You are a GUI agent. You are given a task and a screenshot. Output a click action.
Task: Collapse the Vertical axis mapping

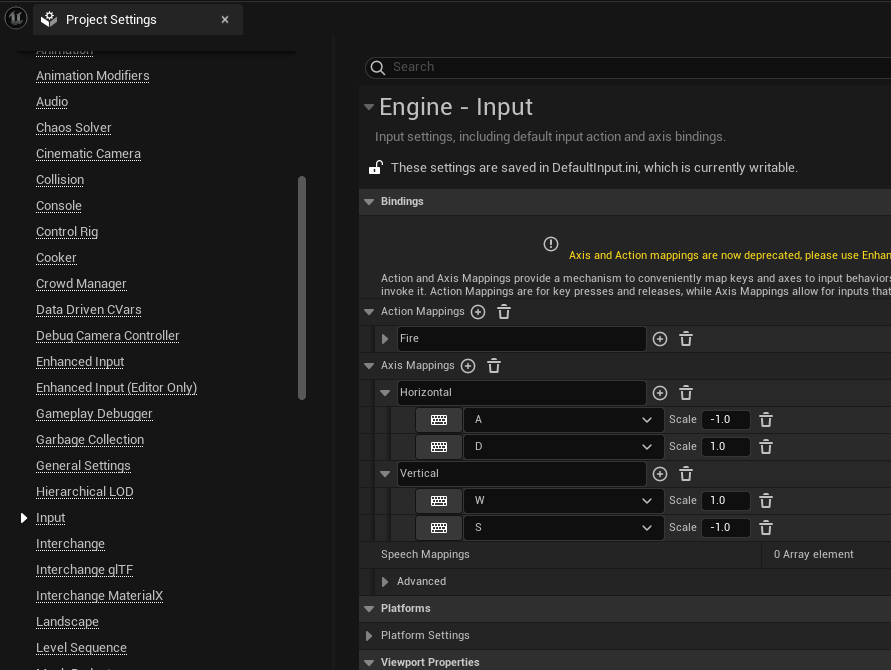[x=385, y=474]
